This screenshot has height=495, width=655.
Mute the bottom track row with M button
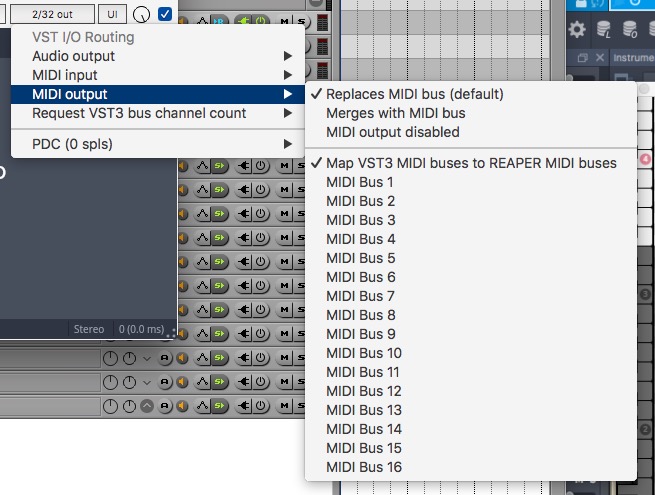284,406
